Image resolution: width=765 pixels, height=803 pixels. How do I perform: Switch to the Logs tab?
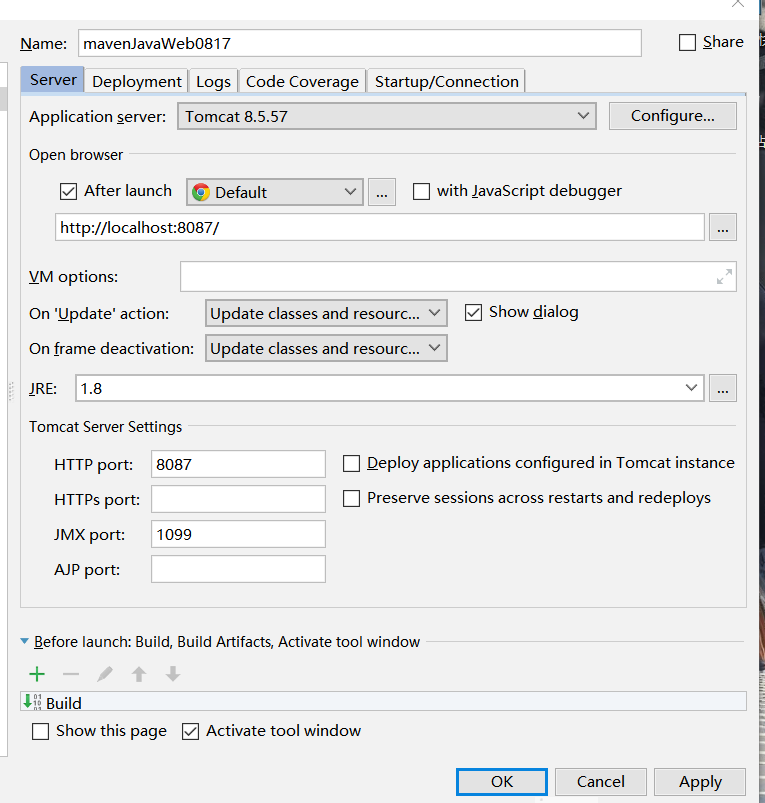(214, 81)
